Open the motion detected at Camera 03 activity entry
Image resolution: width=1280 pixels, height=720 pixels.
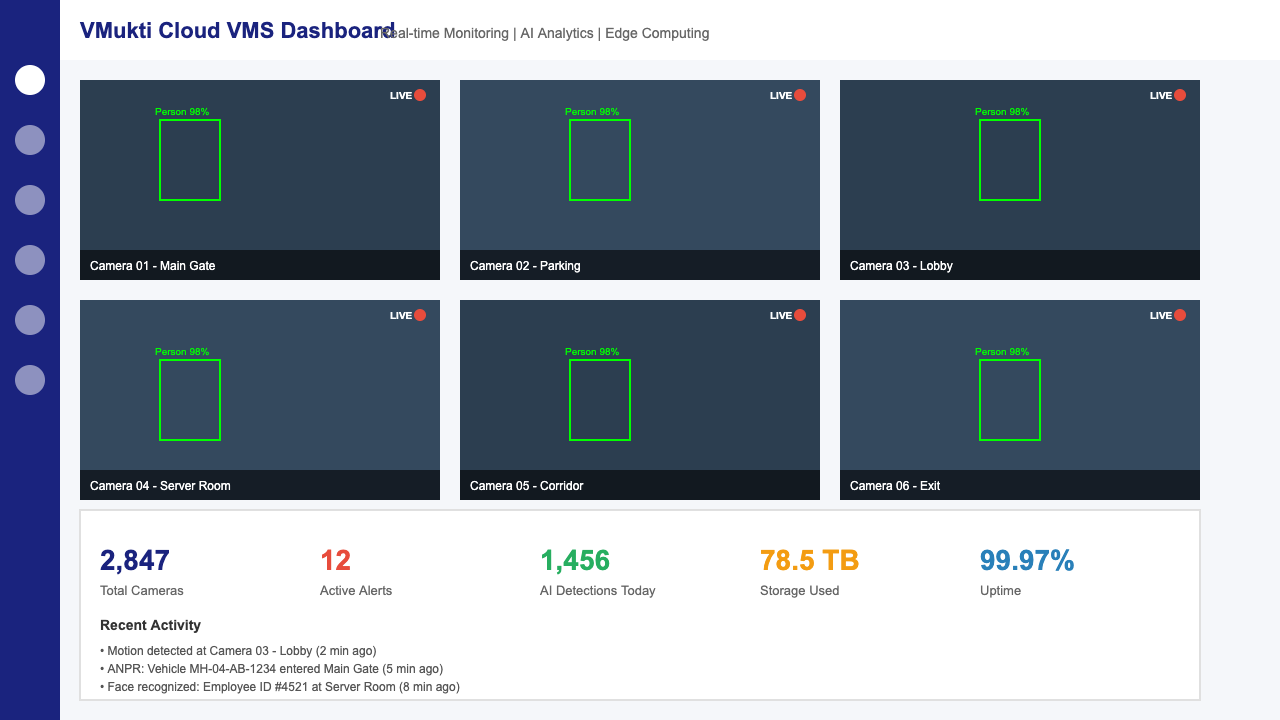click(x=238, y=651)
